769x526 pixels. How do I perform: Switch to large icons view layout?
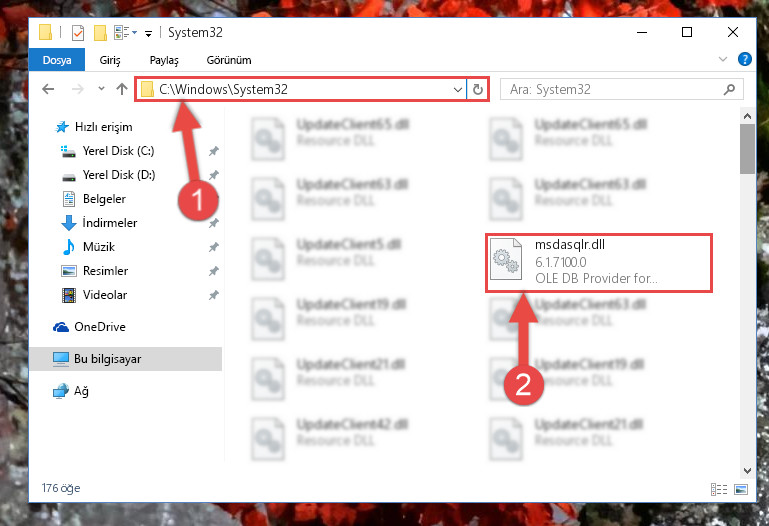741,489
